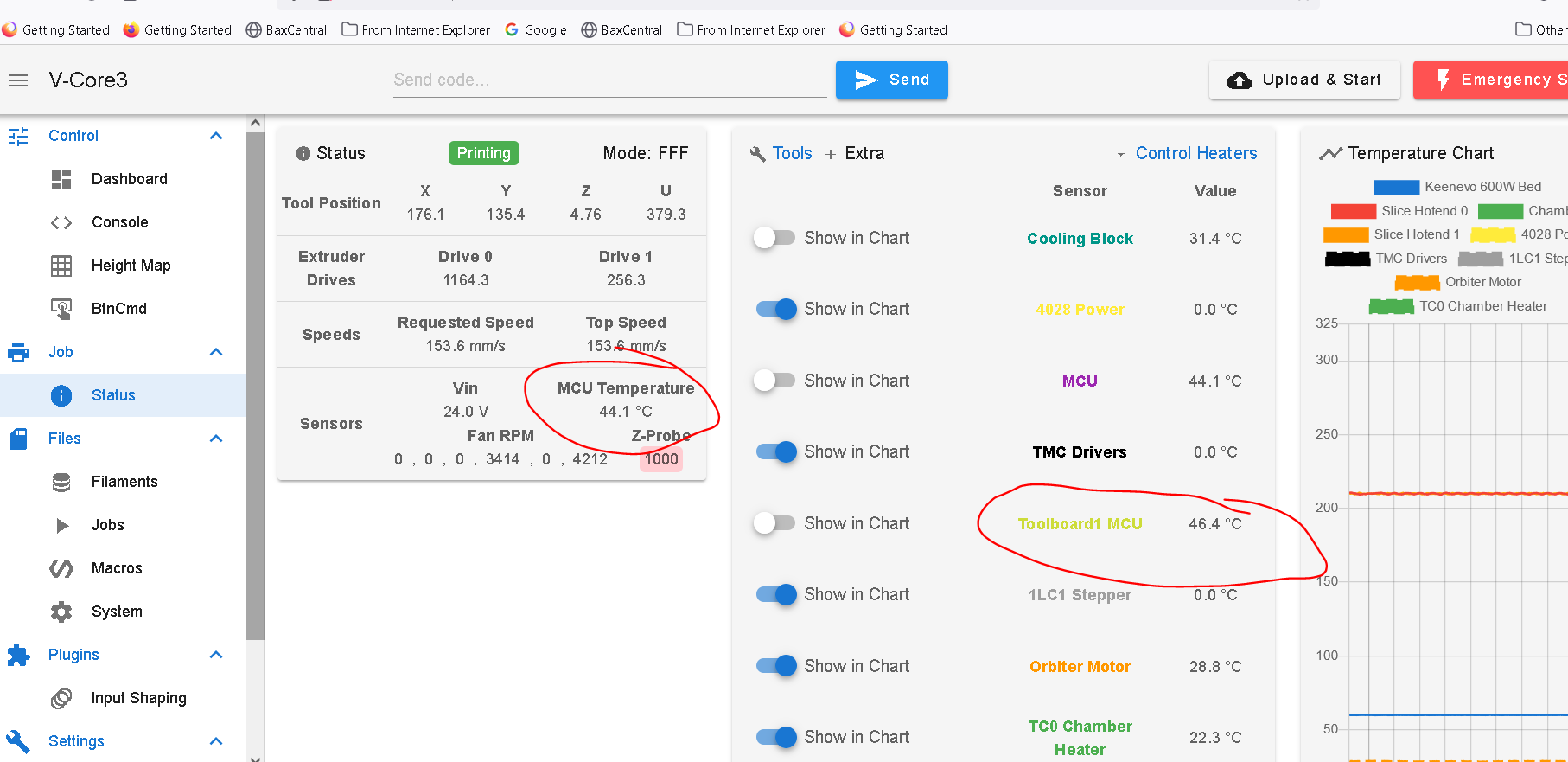Collapse the Job section chevron
The image size is (1568, 762).
216,352
